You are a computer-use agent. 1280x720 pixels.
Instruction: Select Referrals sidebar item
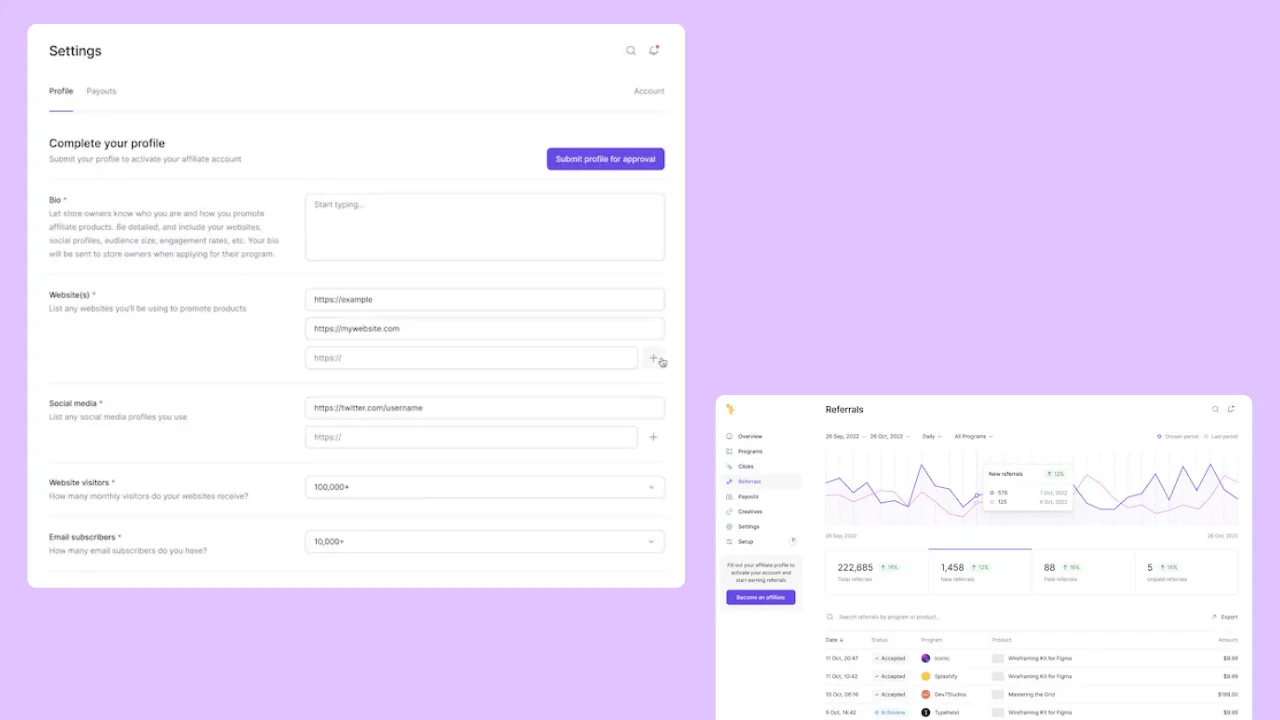764,481
